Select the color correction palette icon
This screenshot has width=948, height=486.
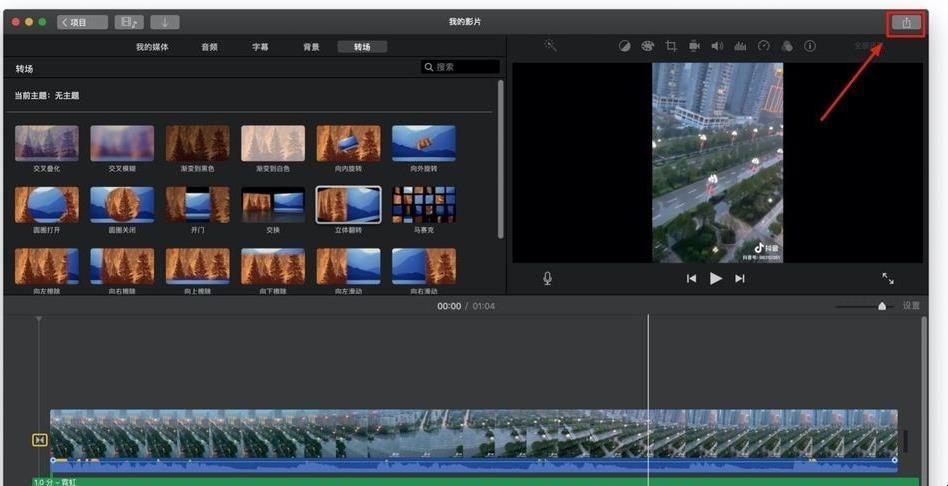[648, 46]
